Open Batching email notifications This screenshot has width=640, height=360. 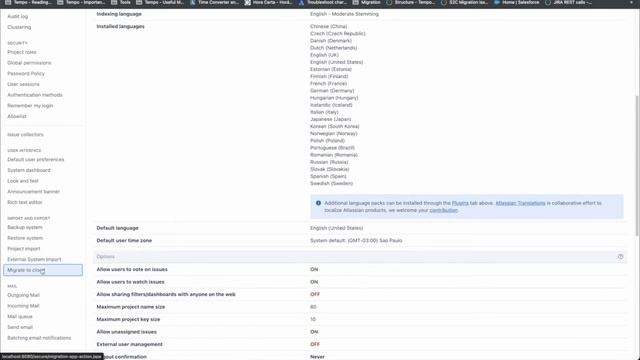tap(39, 338)
